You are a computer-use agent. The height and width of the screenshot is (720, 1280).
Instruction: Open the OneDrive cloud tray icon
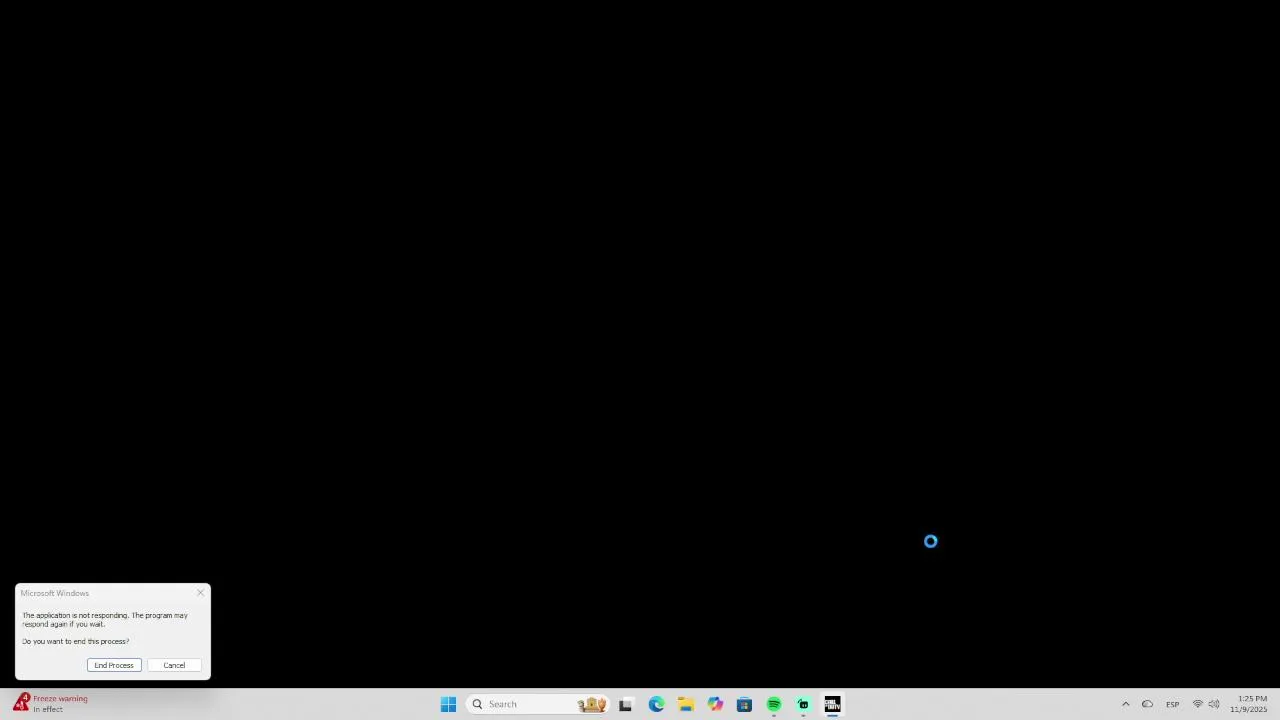click(x=1147, y=704)
